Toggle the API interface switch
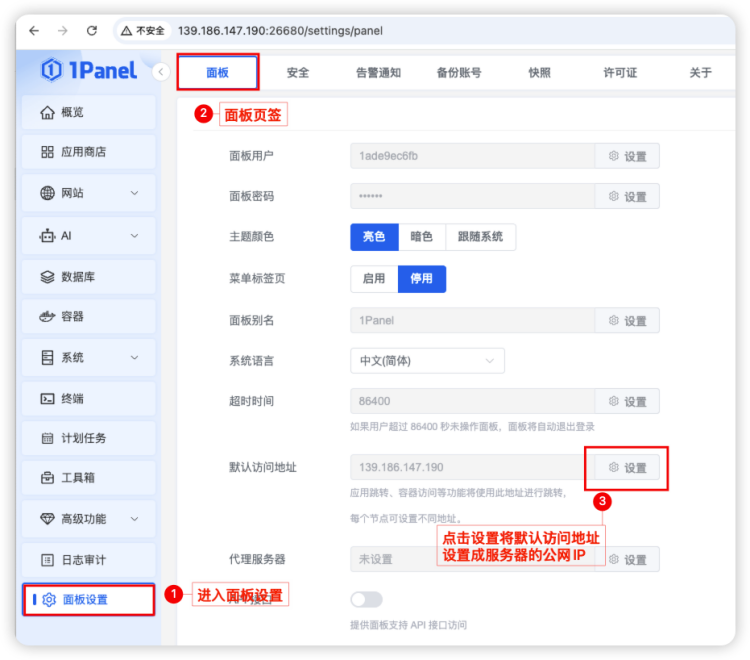The height and width of the screenshot is (660, 750). click(366, 599)
